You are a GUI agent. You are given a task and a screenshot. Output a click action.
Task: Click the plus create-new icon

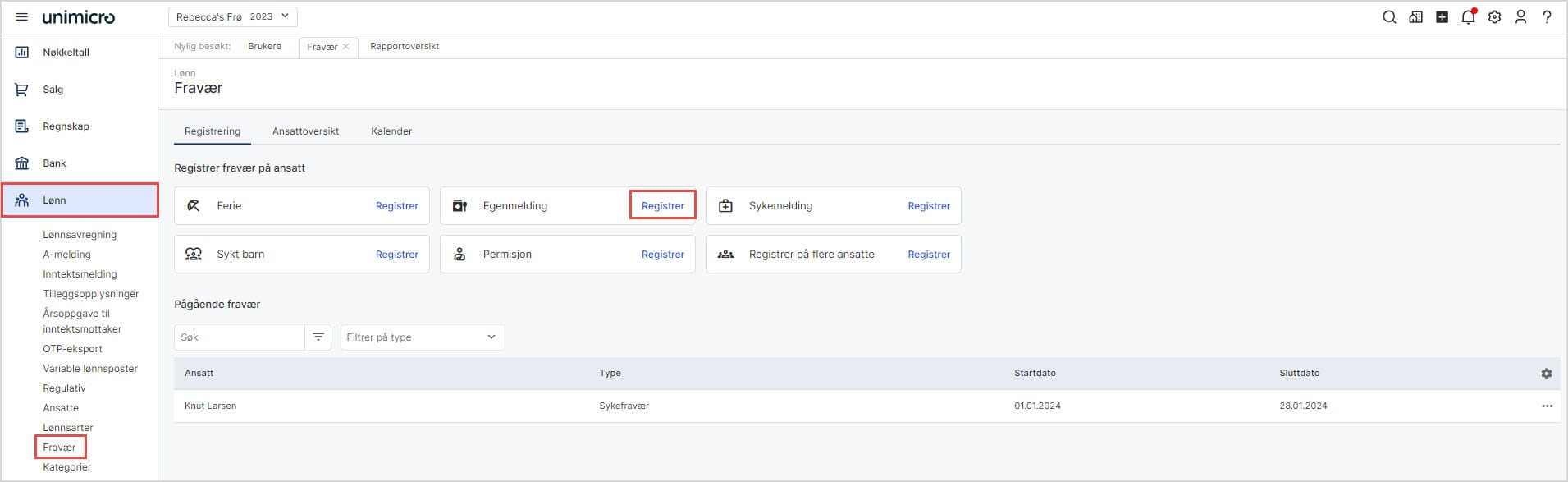tap(1442, 17)
